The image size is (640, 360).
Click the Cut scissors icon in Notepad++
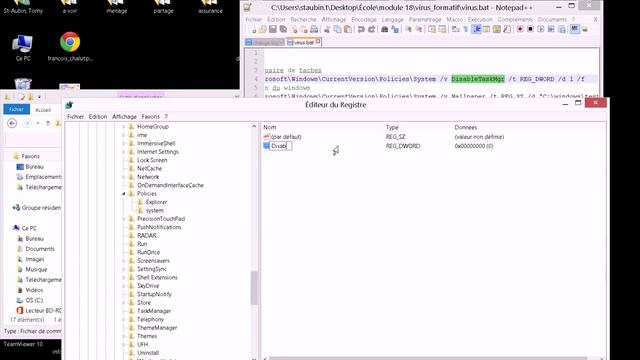point(327,29)
